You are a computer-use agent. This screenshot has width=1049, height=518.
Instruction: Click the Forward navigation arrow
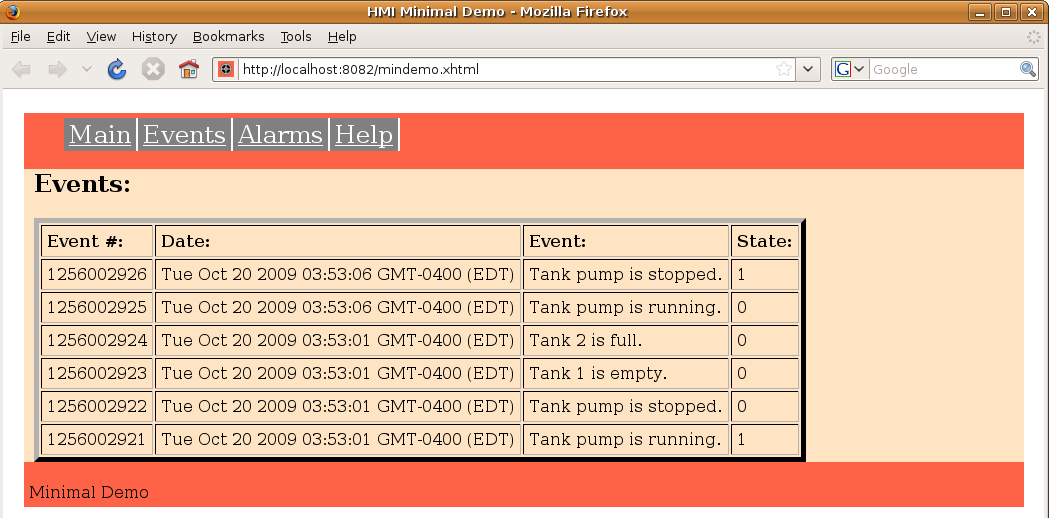click(57, 69)
